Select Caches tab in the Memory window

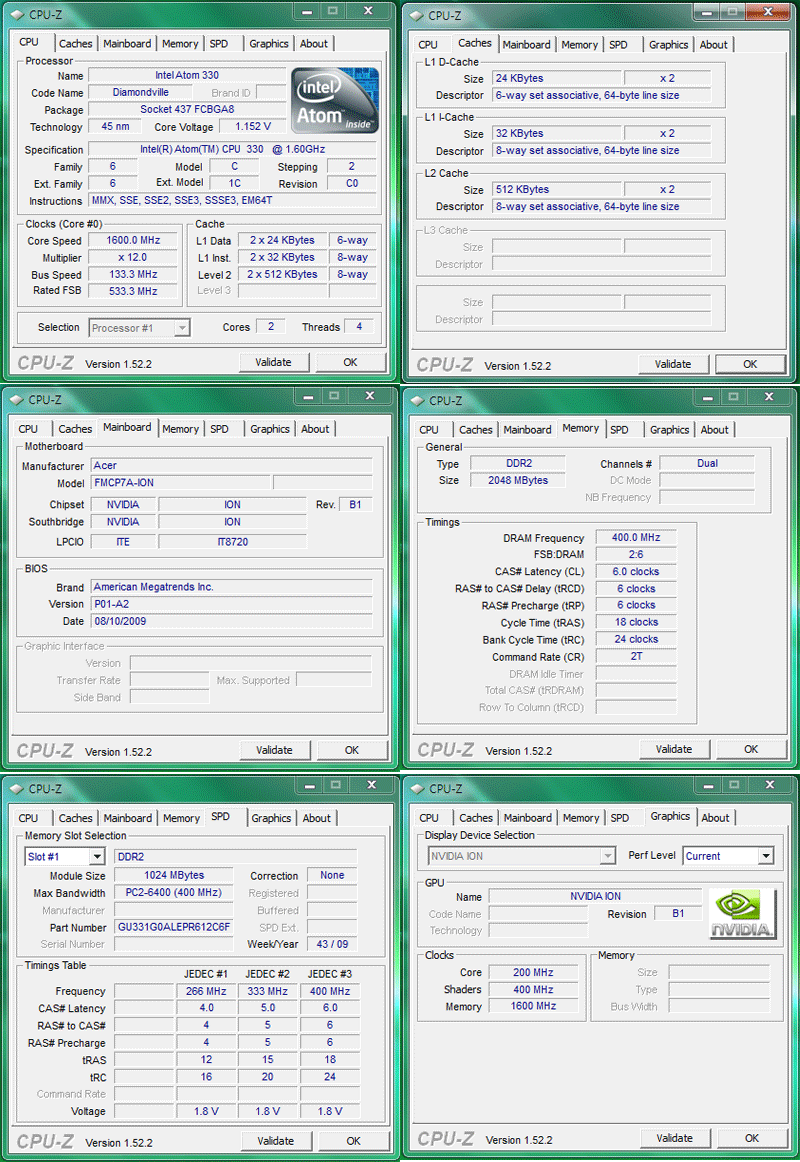pyautogui.click(x=476, y=430)
